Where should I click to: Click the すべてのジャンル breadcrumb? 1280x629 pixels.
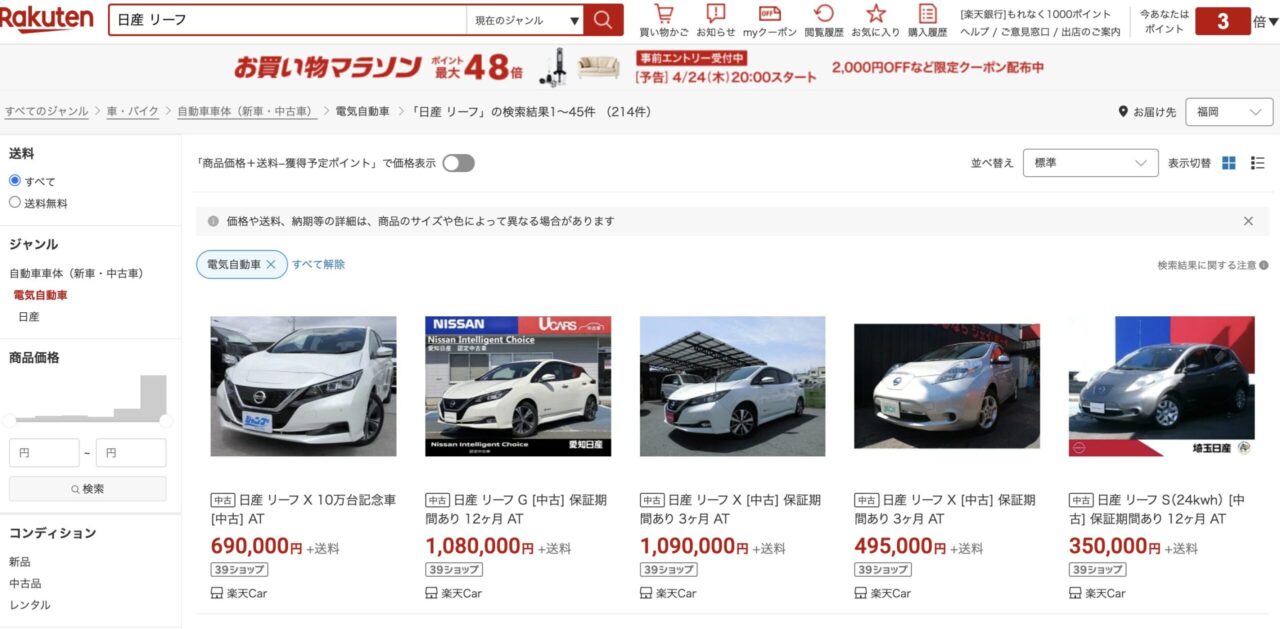pos(46,111)
